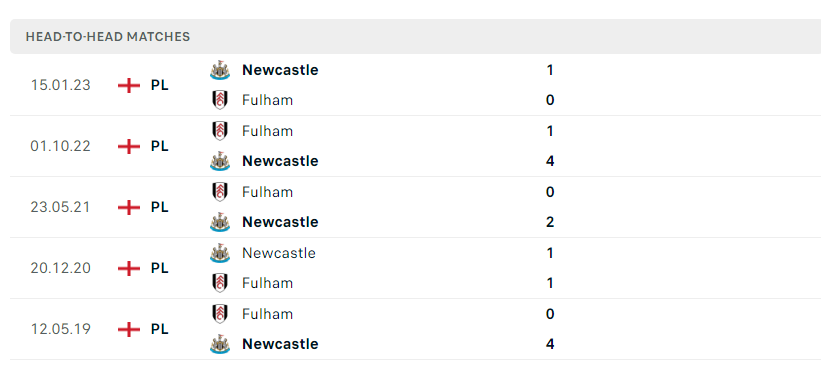Open Newcastle team name in 15.01.23 match

click(280, 70)
